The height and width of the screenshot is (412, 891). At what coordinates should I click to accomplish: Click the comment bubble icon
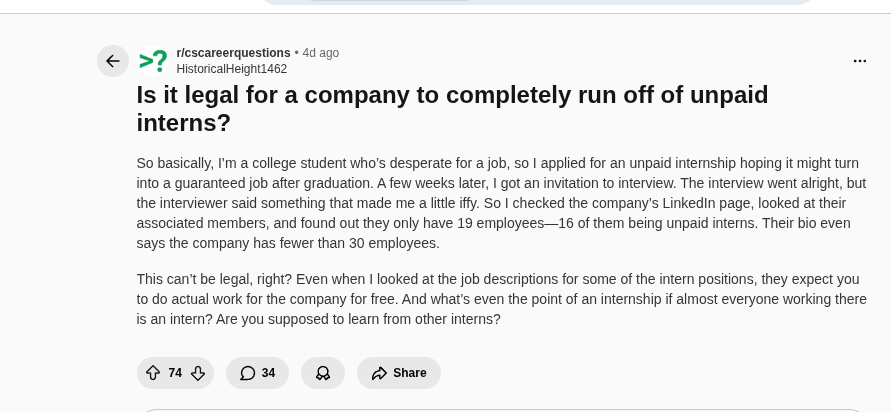click(247, 373)
